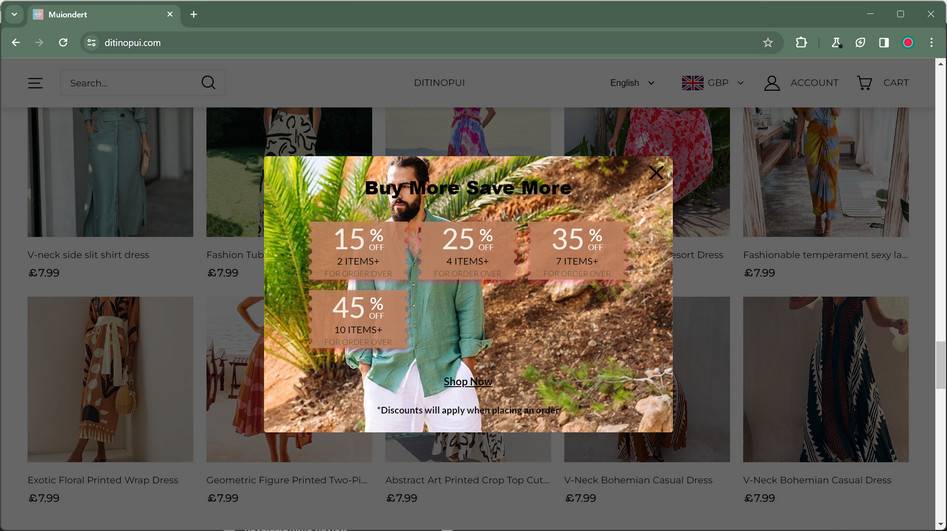947x531 pixels.
Task: Click the ACCOUNT link
Action: [x=814, y=83]
